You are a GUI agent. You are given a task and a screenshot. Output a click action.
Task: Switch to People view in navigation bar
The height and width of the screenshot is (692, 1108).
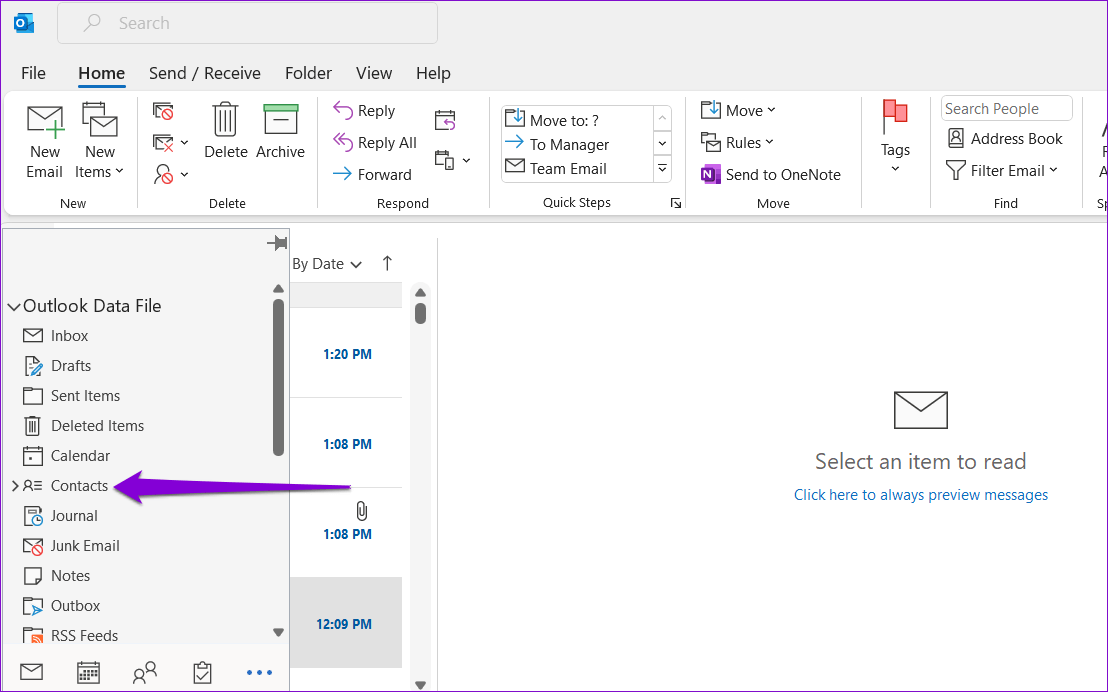pyautogui.click(x=145, y=672)
